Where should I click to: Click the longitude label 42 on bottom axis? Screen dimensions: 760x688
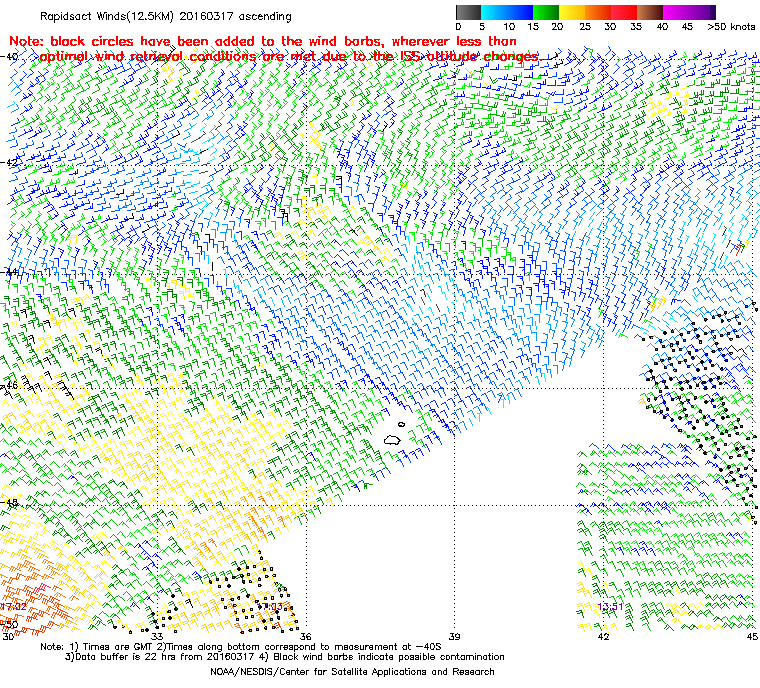pyautogui.click(x=603, y=636)
